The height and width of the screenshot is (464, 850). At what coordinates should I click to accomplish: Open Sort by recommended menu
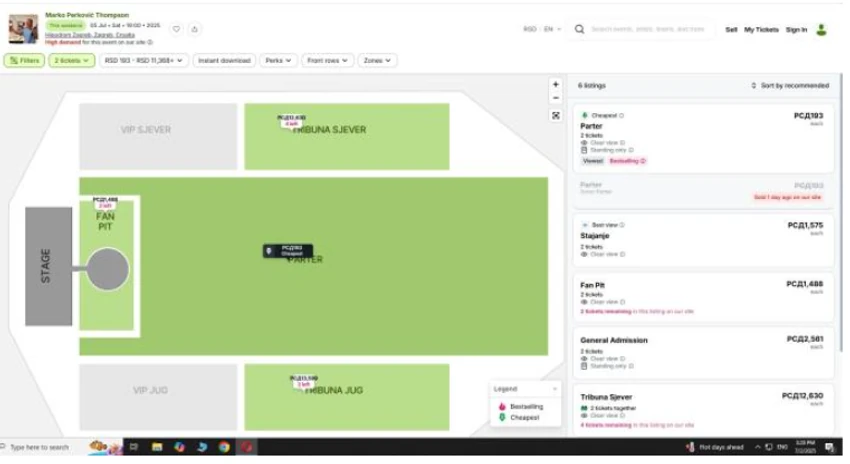coord(790,86)
